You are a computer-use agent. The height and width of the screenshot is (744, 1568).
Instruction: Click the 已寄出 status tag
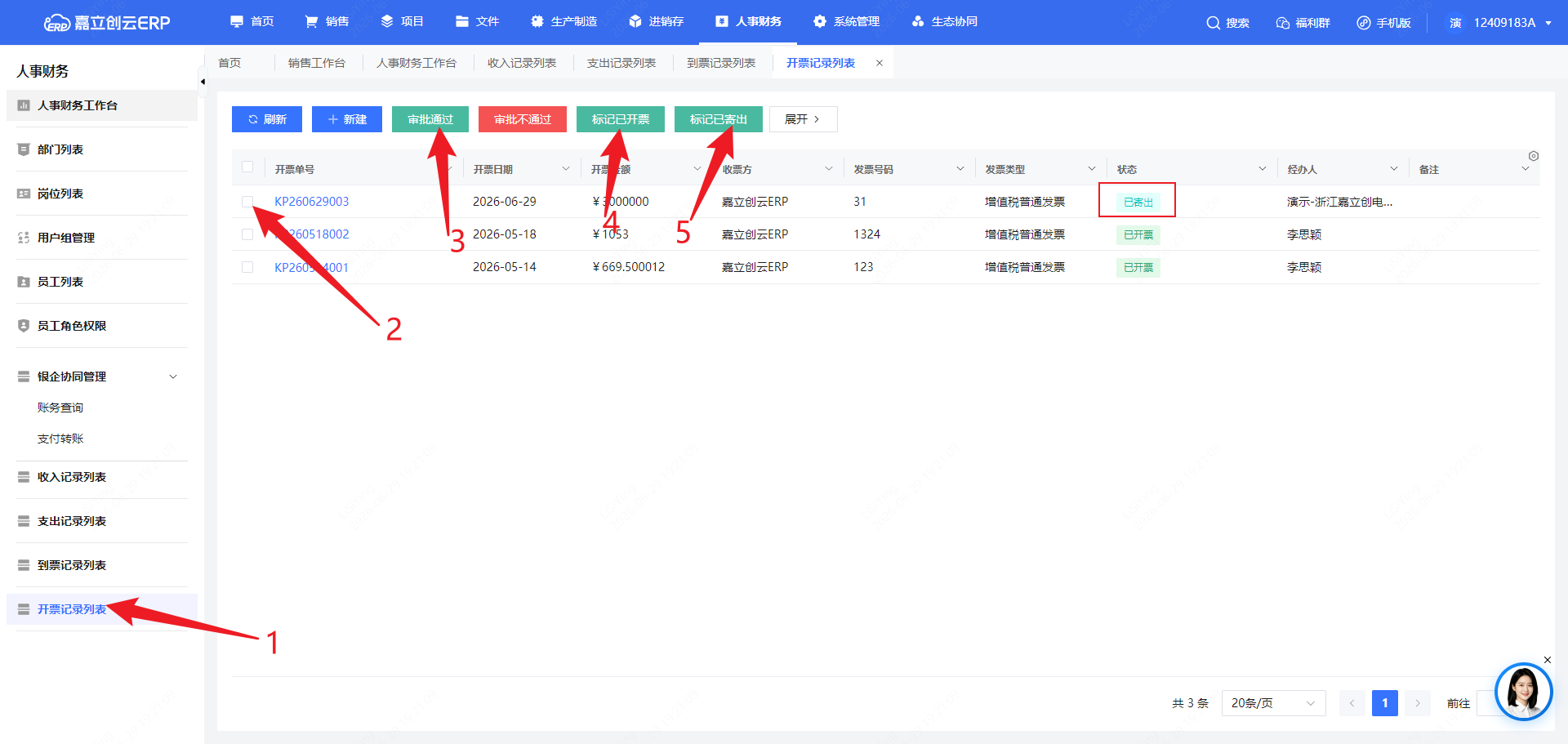1138,202
